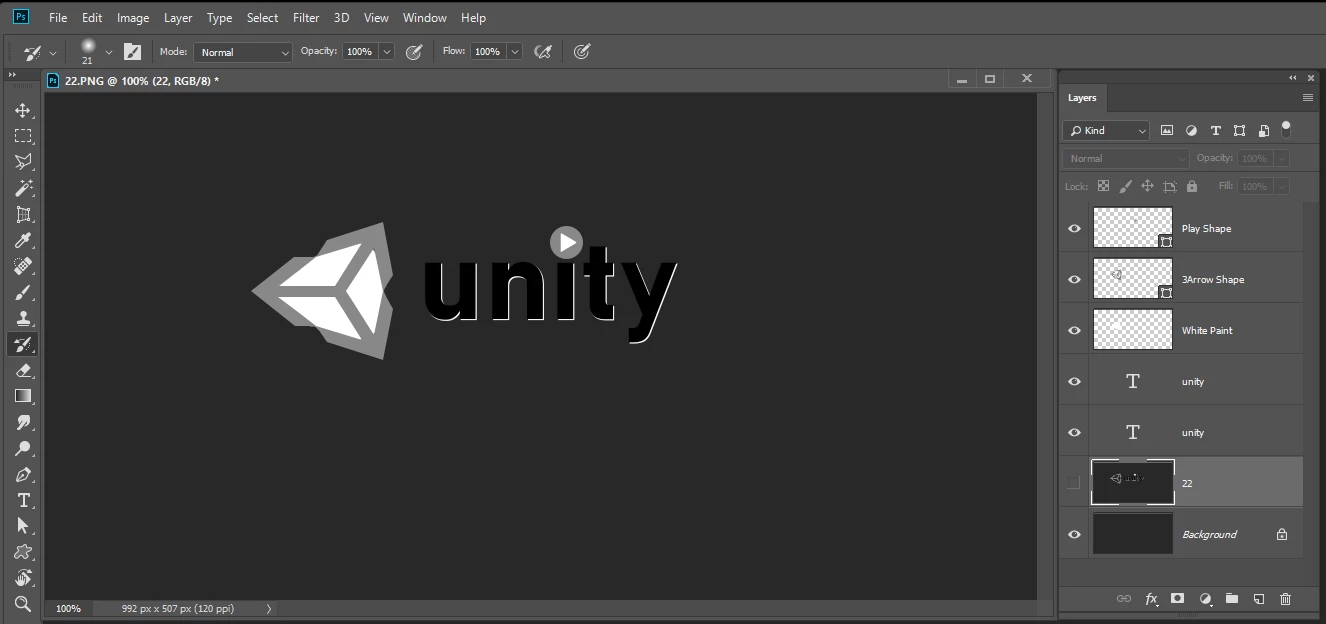Select the Crop tool
1326x624 pixels.
click(x=23, y=214)
